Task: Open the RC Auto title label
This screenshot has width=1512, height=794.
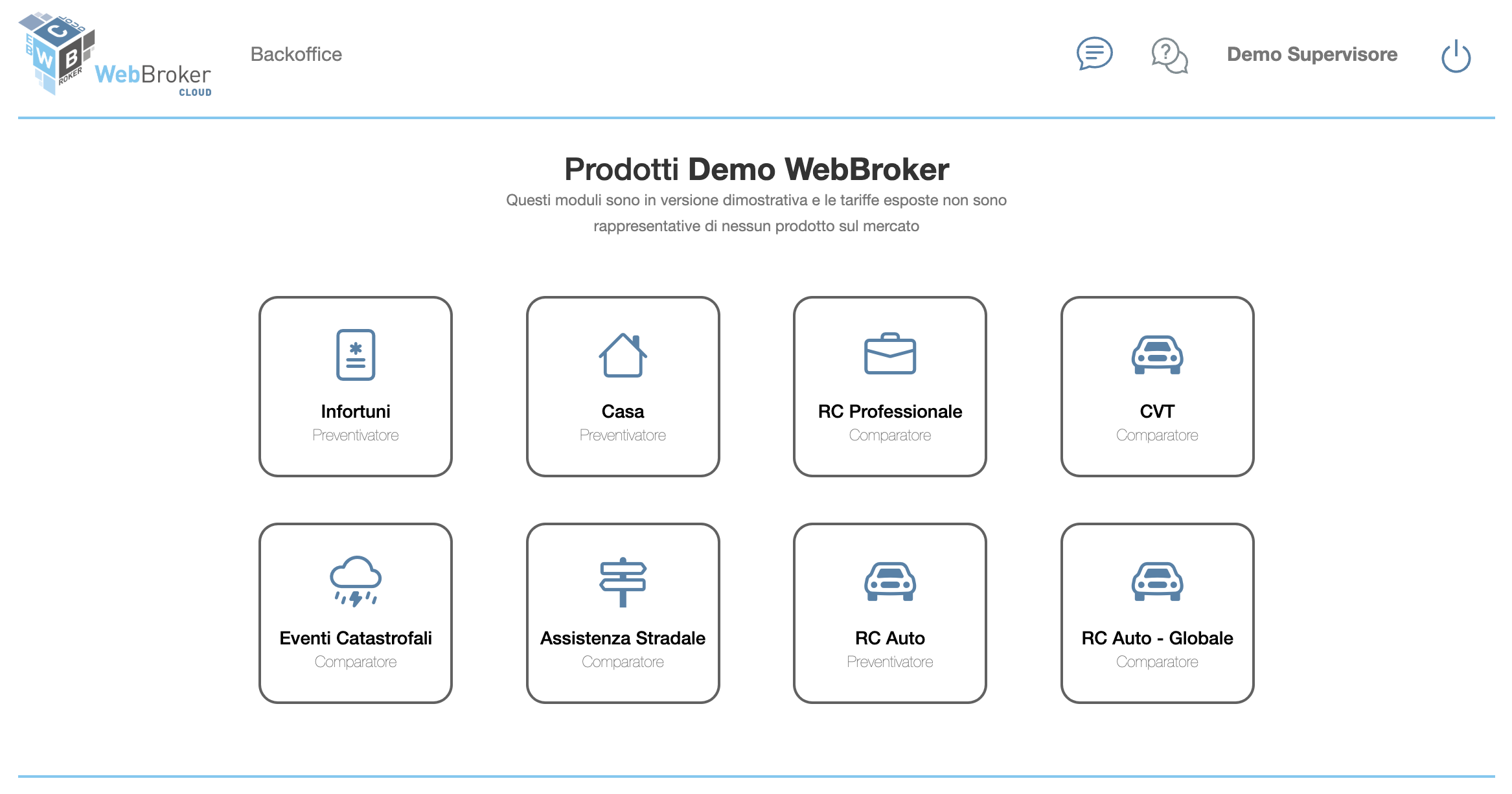Action: [890, 638]
